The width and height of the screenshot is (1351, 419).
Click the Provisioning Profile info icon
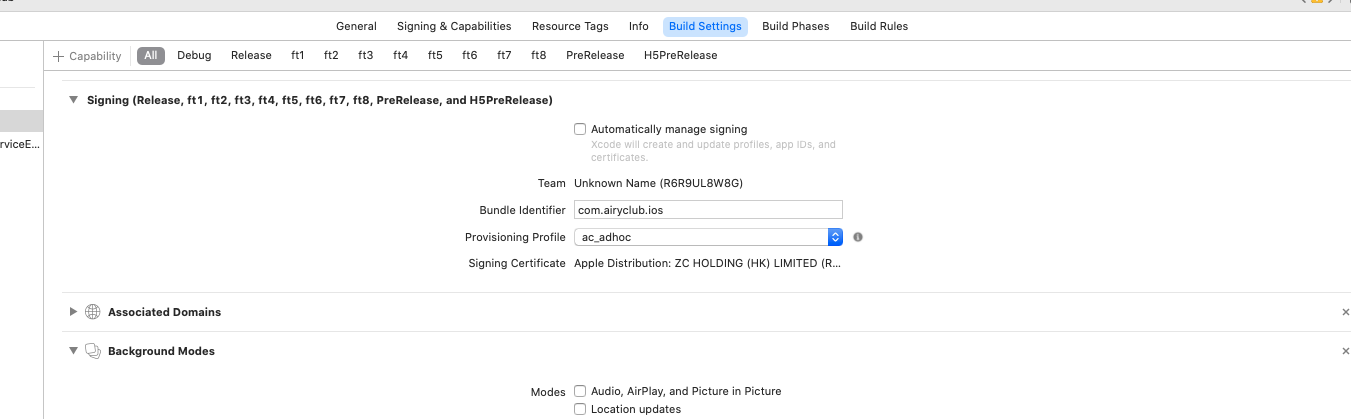(858, 237)
